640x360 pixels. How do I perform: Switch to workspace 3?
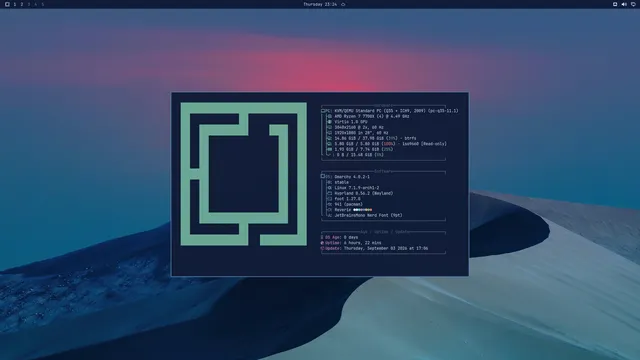point(29,4)
